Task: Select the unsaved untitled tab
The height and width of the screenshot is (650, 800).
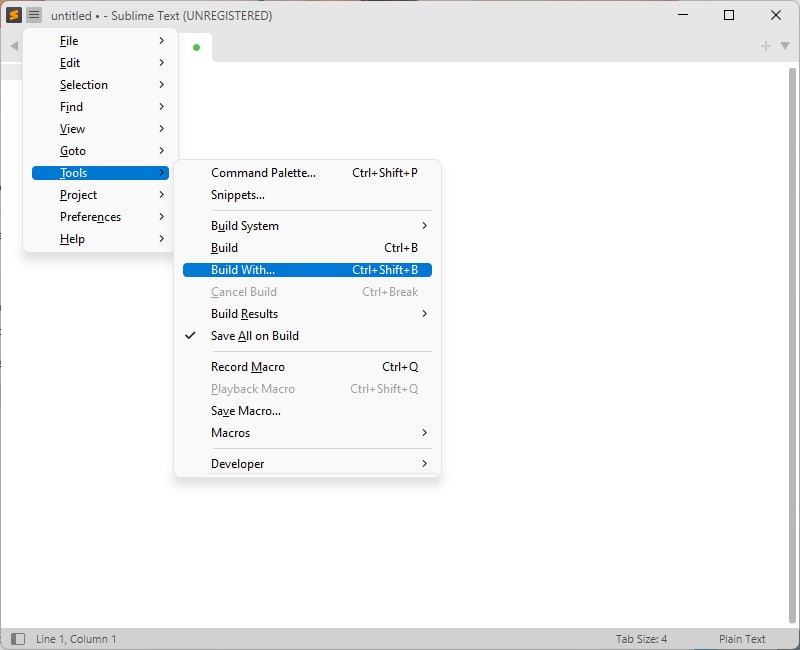Action: tap(196, 47)
